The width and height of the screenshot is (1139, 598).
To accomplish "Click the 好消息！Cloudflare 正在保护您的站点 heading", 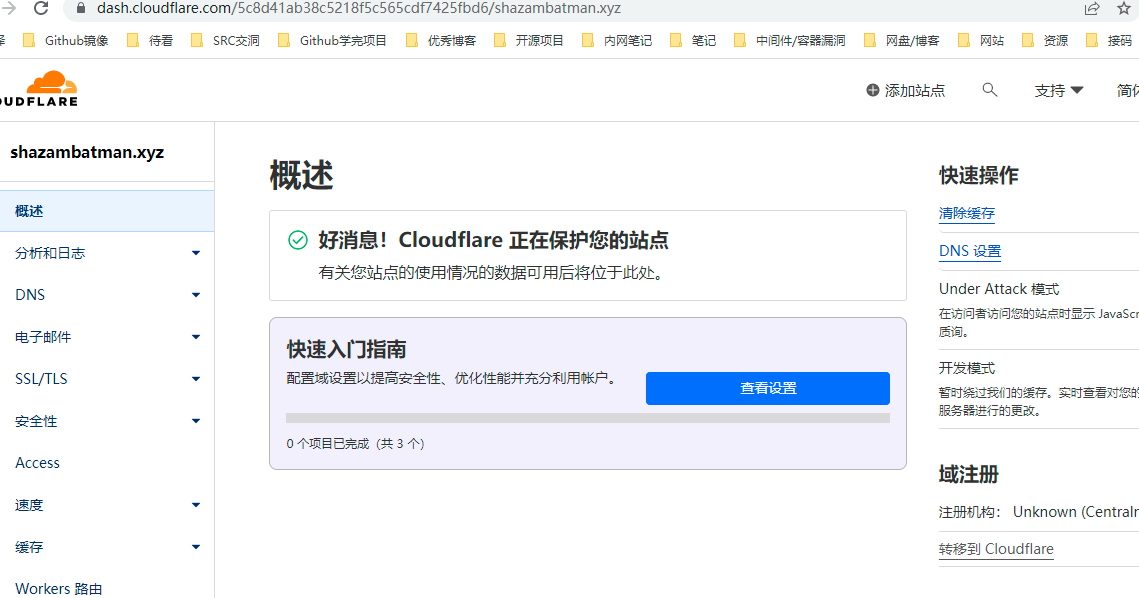I will [x=493, y=240].
